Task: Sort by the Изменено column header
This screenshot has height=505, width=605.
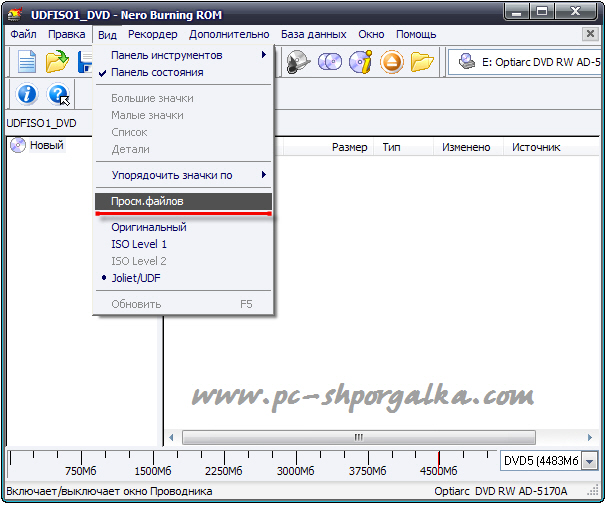Action: pos(468,147)
